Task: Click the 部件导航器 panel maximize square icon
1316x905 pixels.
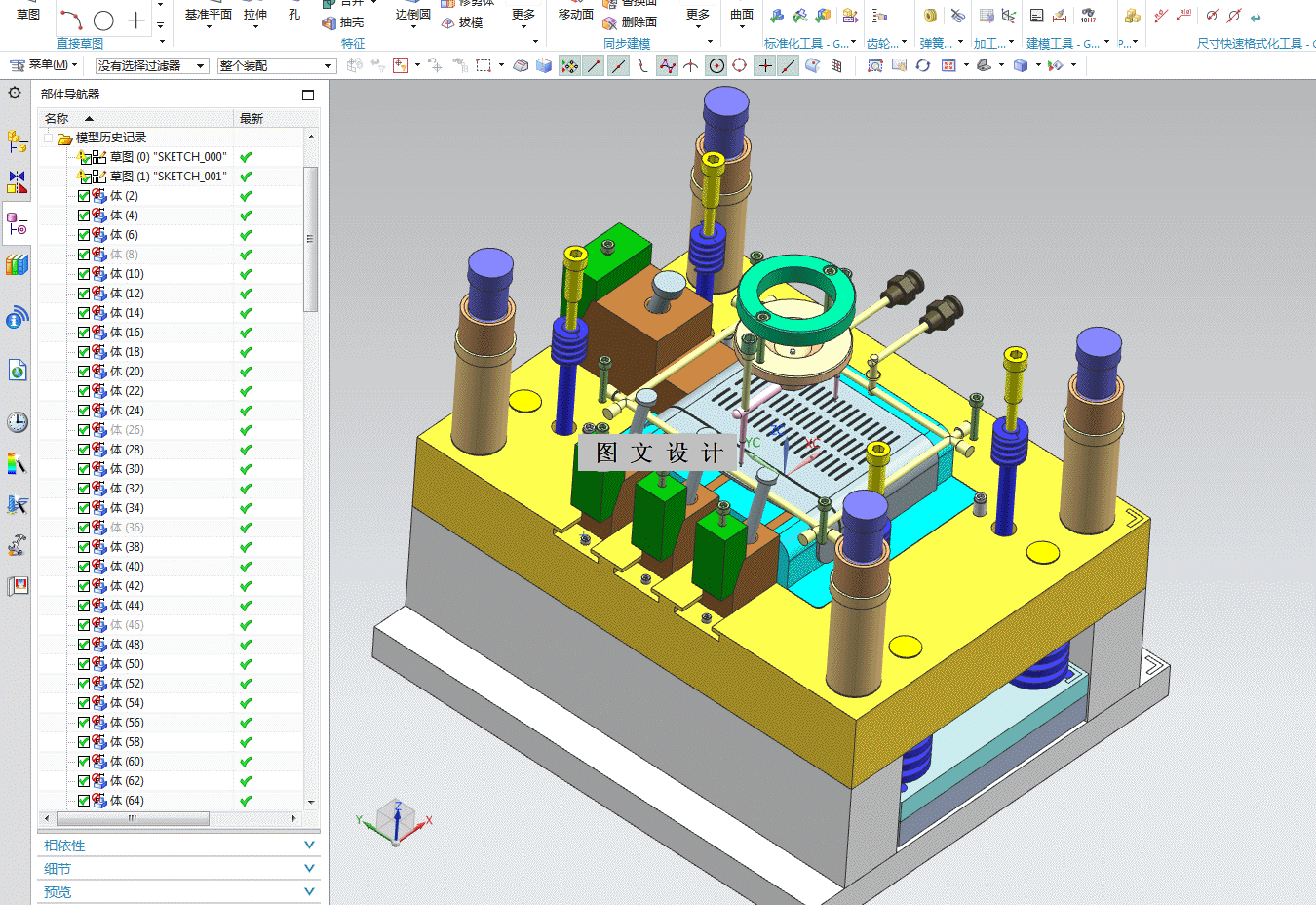Action: click(x=308, y=95)
